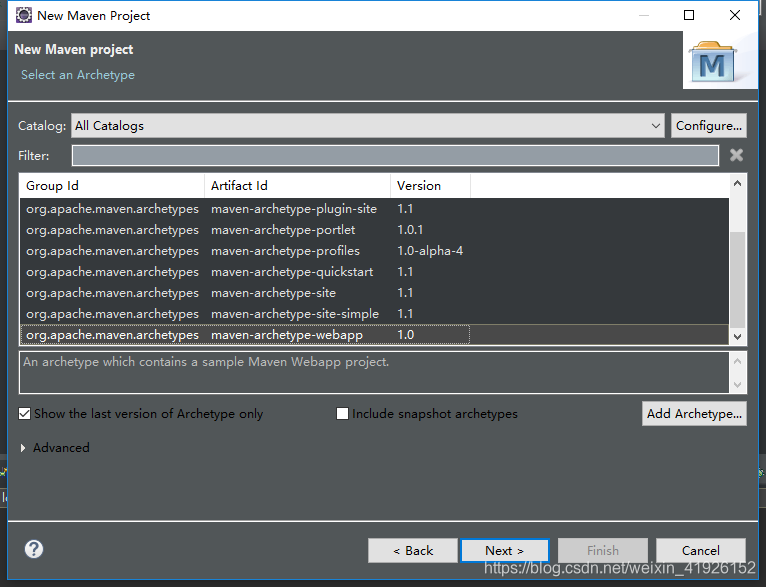Clear the filter with the X icon
The image size is (766, 587).
[x=736, y=155]
